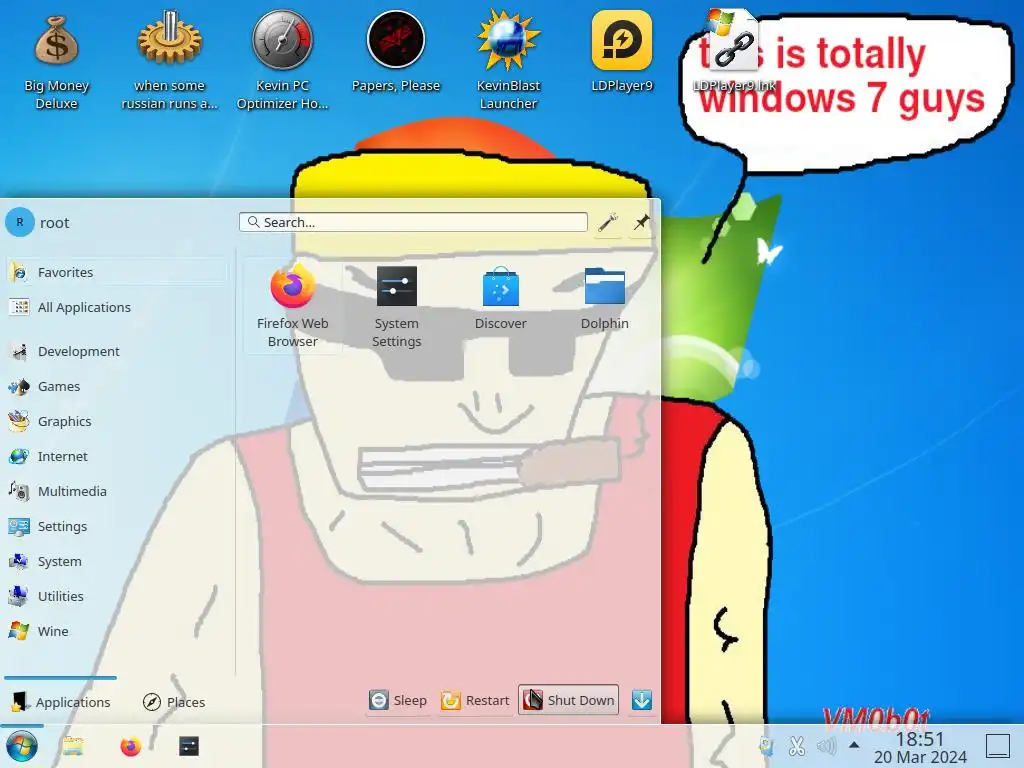Open System Settings from favorites
This screenshot has height=768, width=1024.
(396, 306)
